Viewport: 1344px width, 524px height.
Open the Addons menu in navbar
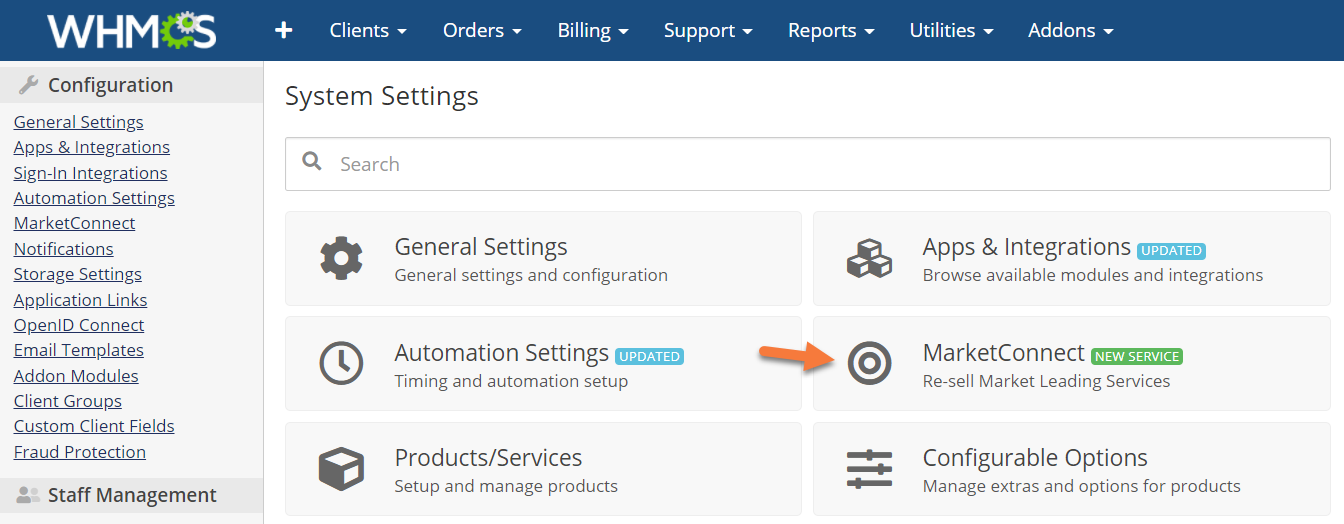[1070, 31]
